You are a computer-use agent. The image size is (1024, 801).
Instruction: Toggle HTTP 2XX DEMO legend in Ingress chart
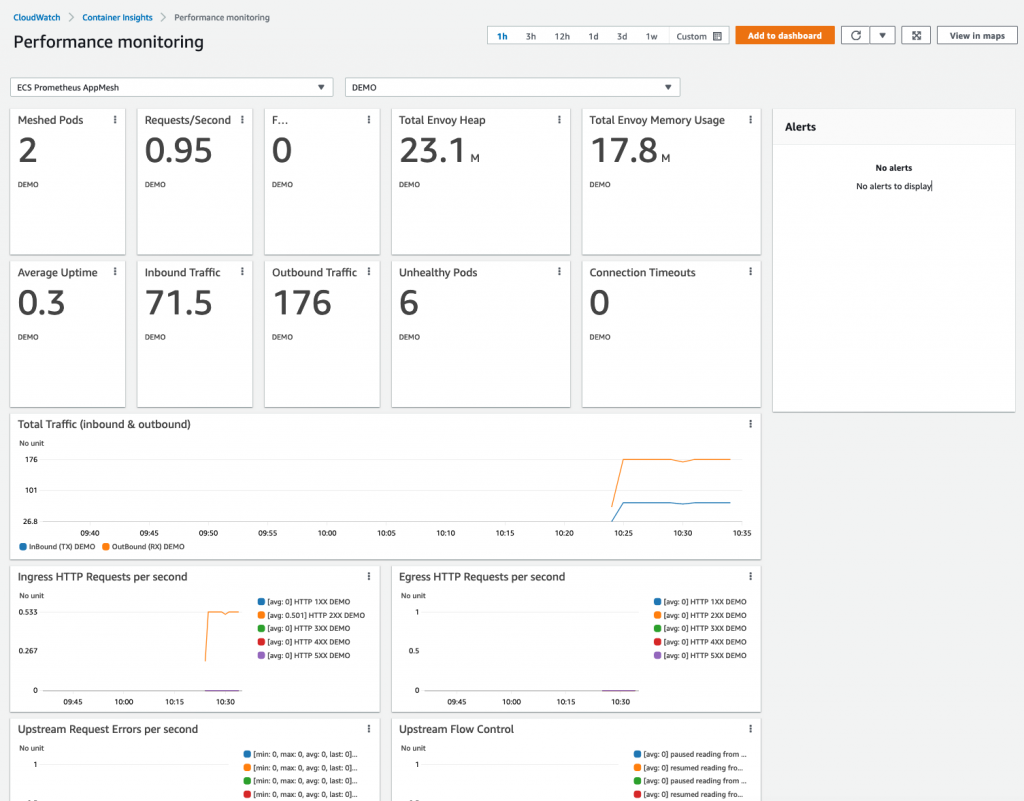pyautogui.click(x=262, y=615)
